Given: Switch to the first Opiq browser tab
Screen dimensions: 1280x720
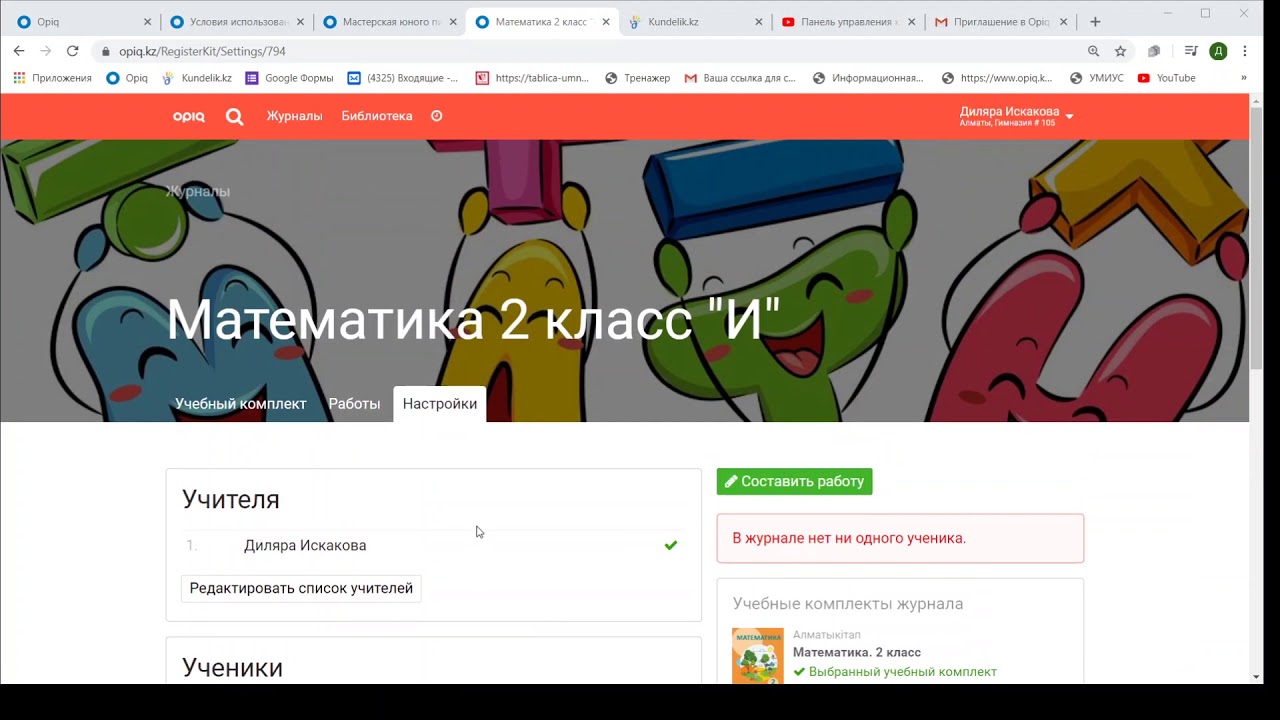Looking at the screenshot, I should 84,21.
